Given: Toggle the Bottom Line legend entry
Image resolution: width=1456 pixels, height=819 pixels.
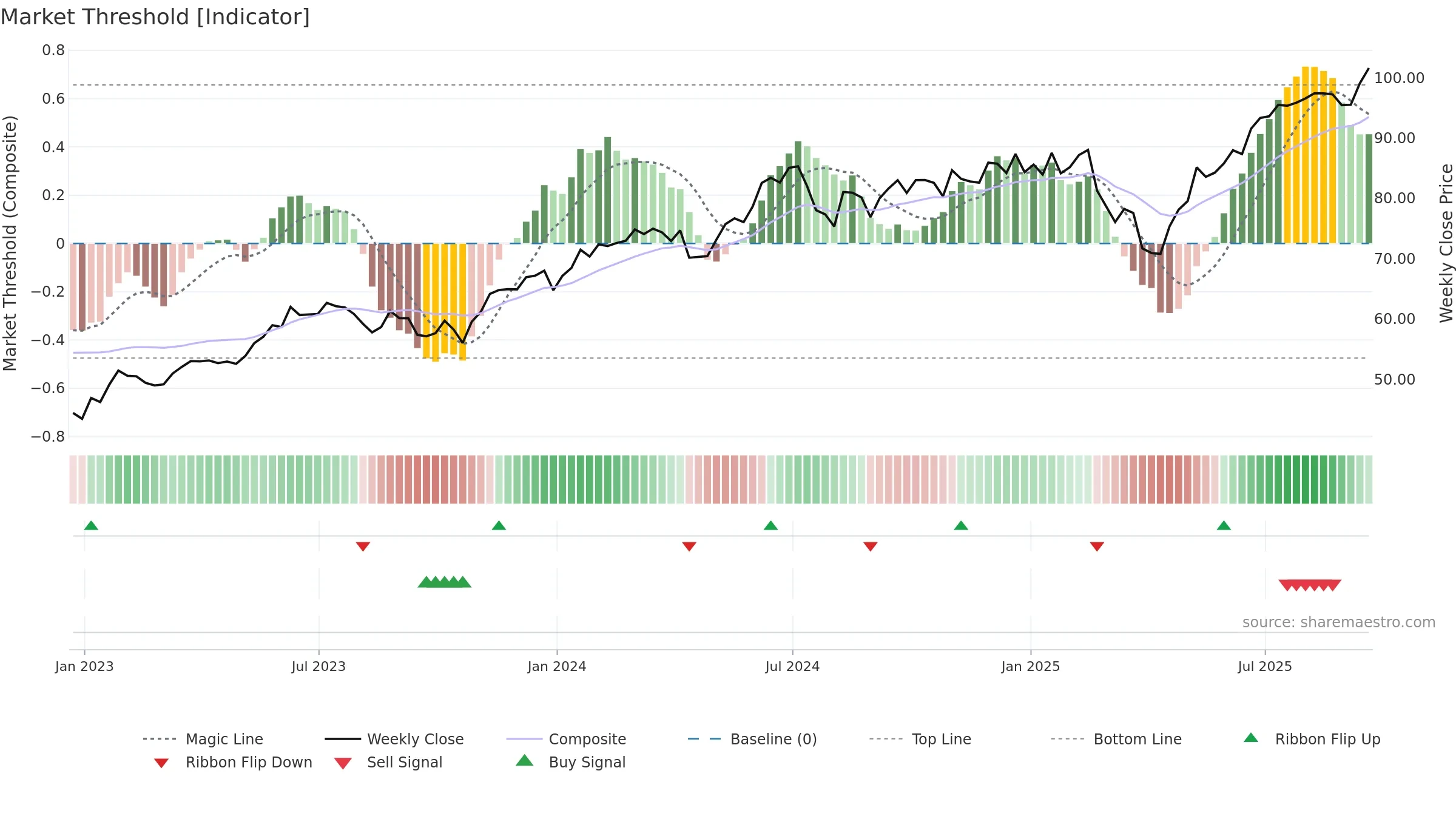Looking at the screenshot, I should [1116, 739].
